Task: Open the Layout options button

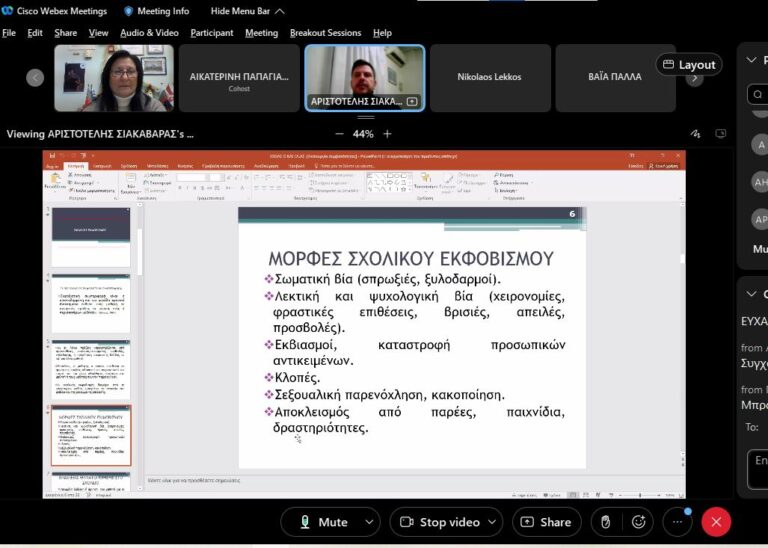Action: 687,65
